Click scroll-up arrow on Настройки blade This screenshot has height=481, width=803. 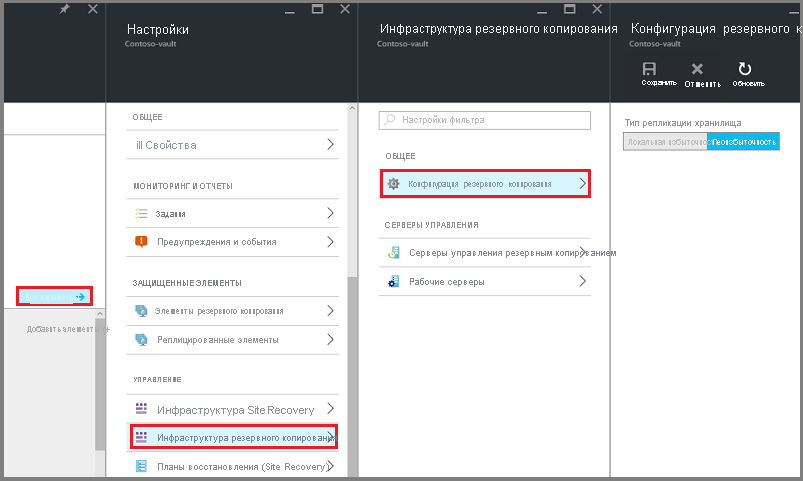pos(352,108)
